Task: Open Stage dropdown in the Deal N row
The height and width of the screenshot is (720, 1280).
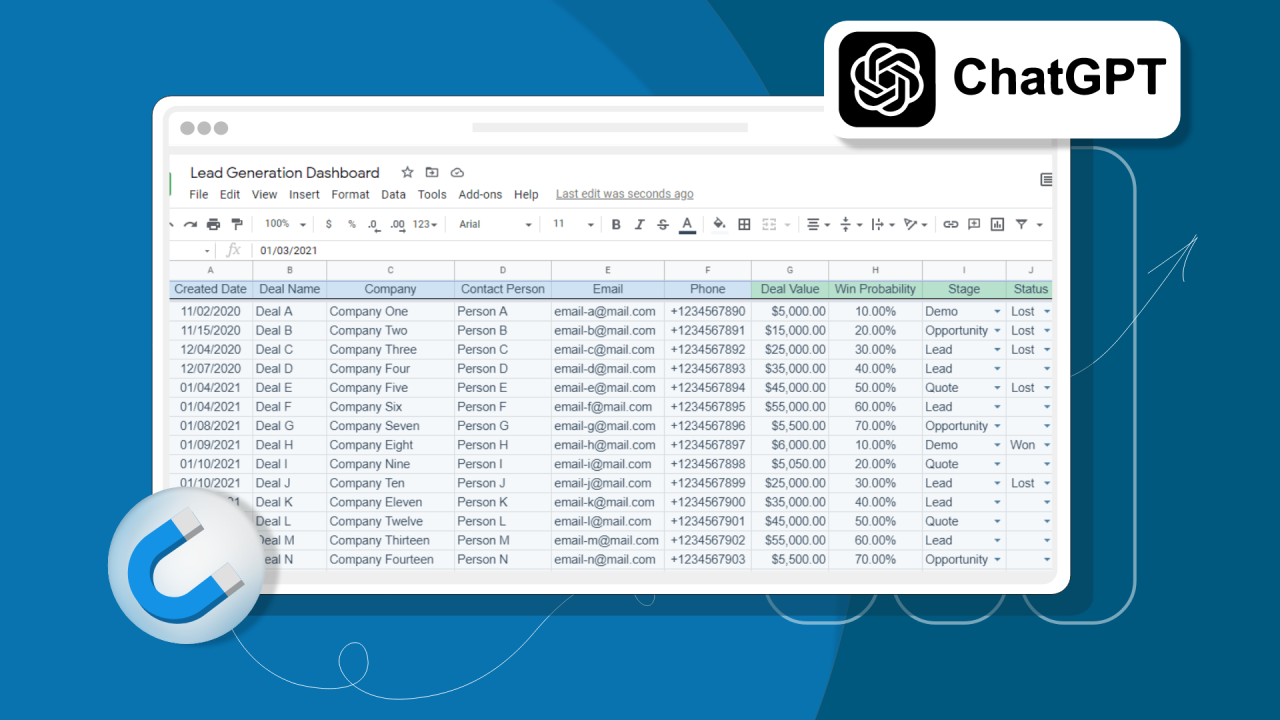Action: 997,560
